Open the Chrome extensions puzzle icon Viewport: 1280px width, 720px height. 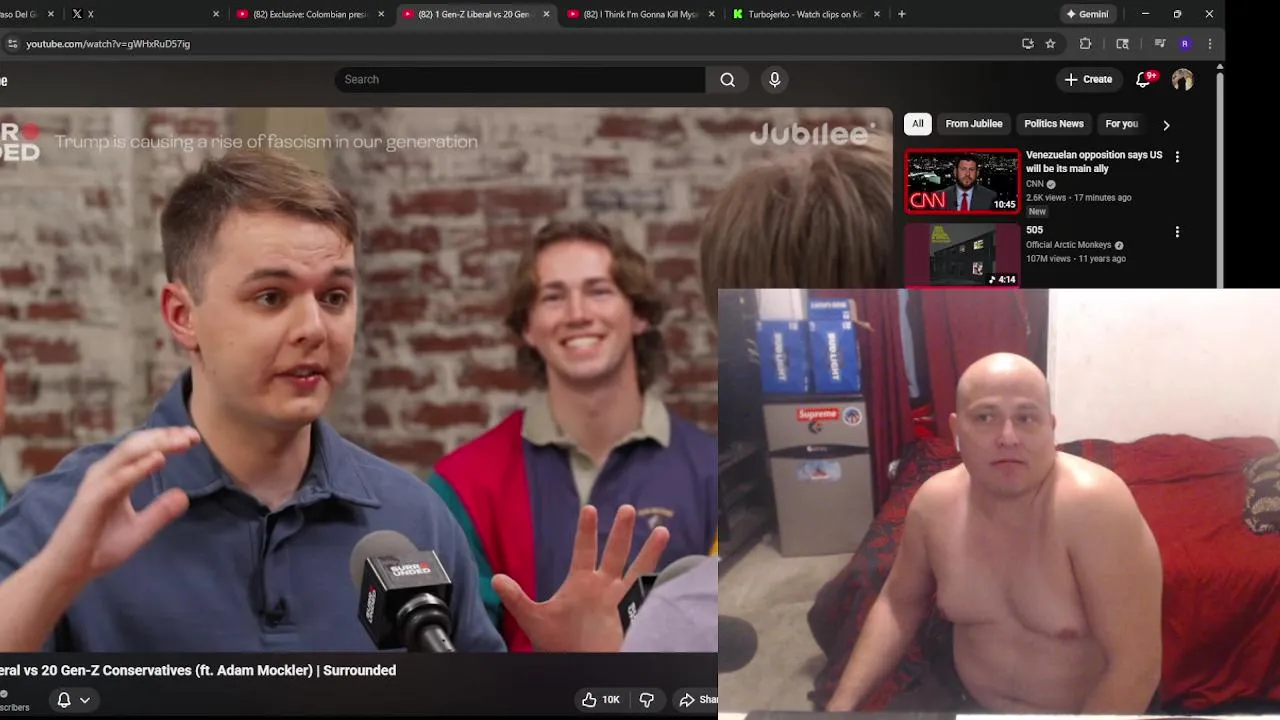coord(1085,44)
